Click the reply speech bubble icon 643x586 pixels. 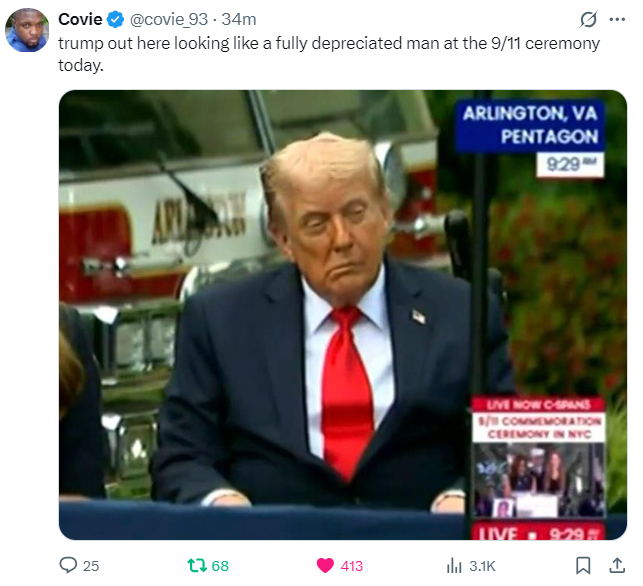pos(68,565)
